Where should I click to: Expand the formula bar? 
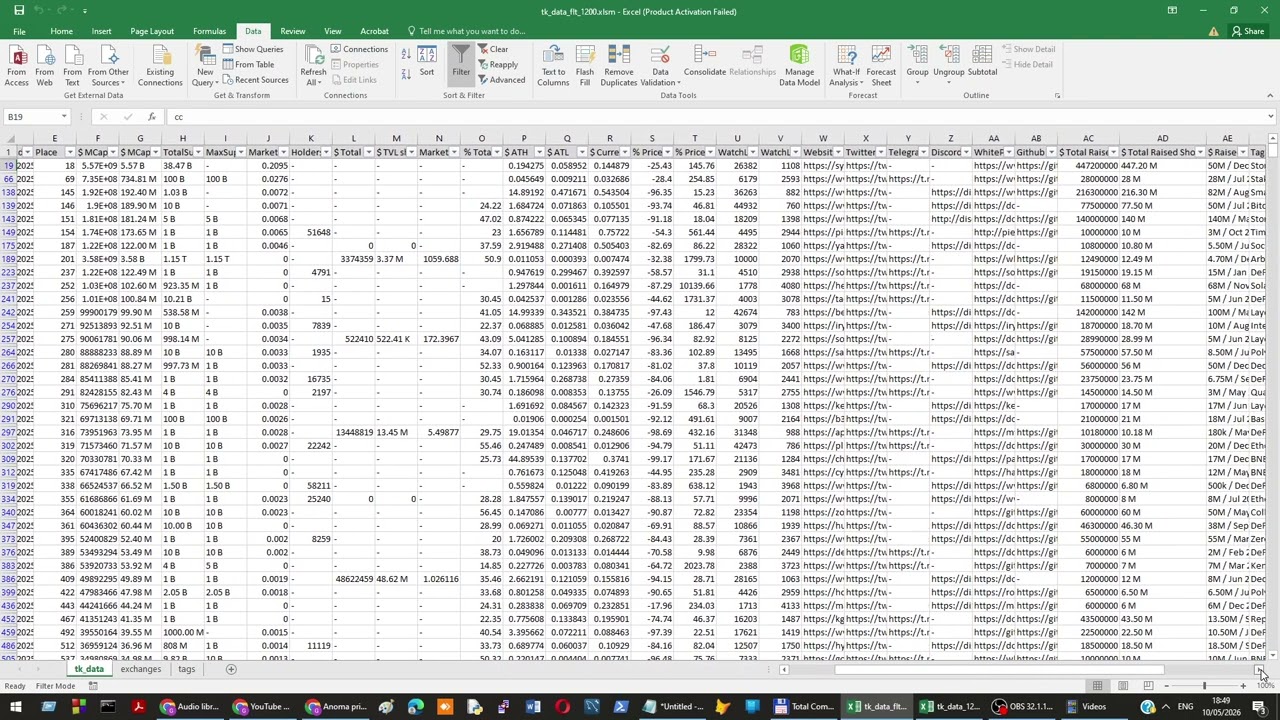tap(1270, 117)
